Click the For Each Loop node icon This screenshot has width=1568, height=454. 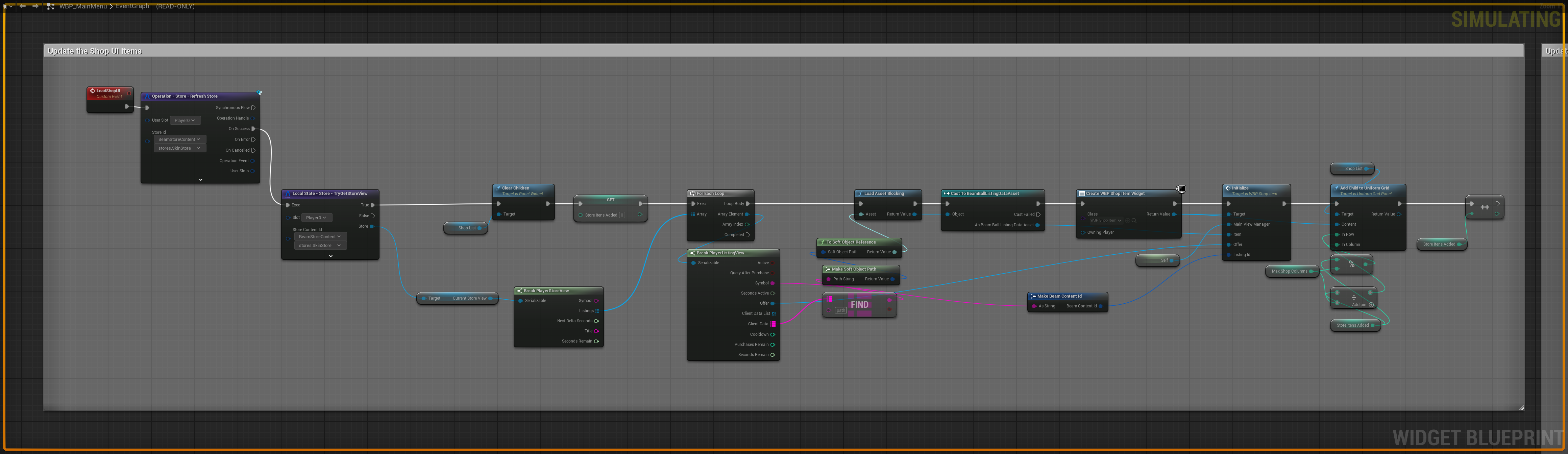click(x=693, y=194)
